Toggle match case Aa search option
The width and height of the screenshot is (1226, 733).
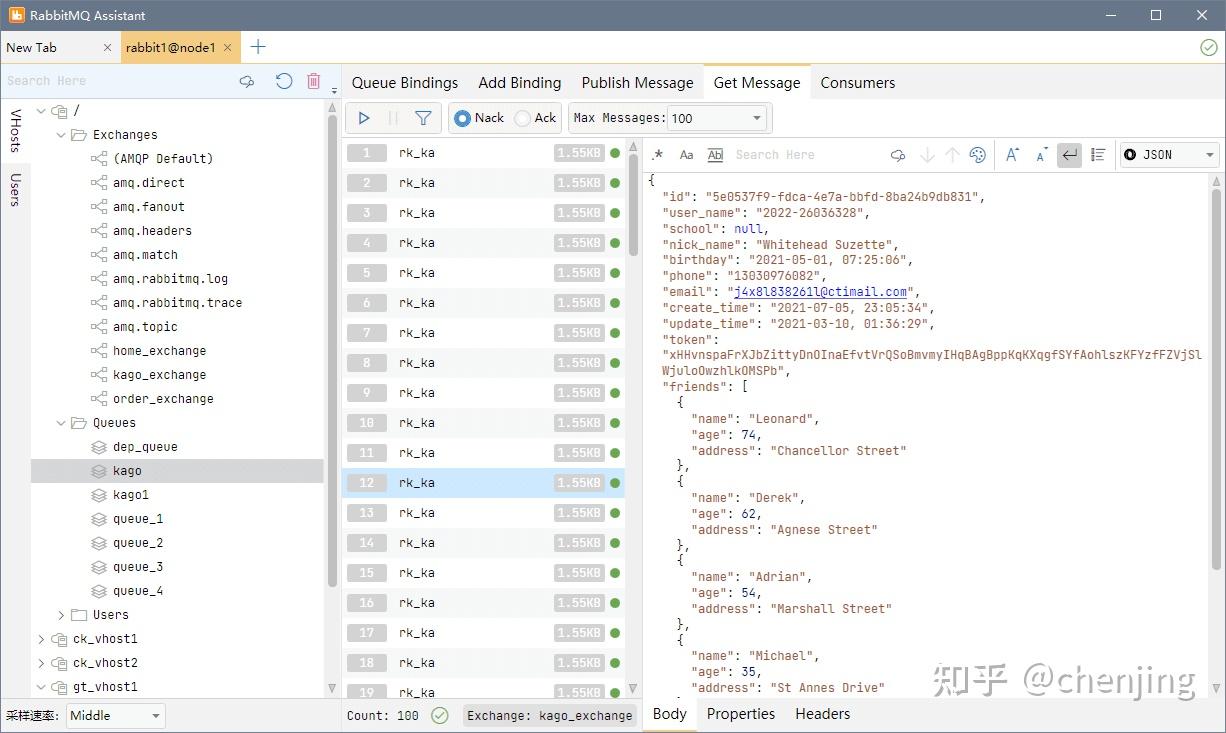coord(686,155)
